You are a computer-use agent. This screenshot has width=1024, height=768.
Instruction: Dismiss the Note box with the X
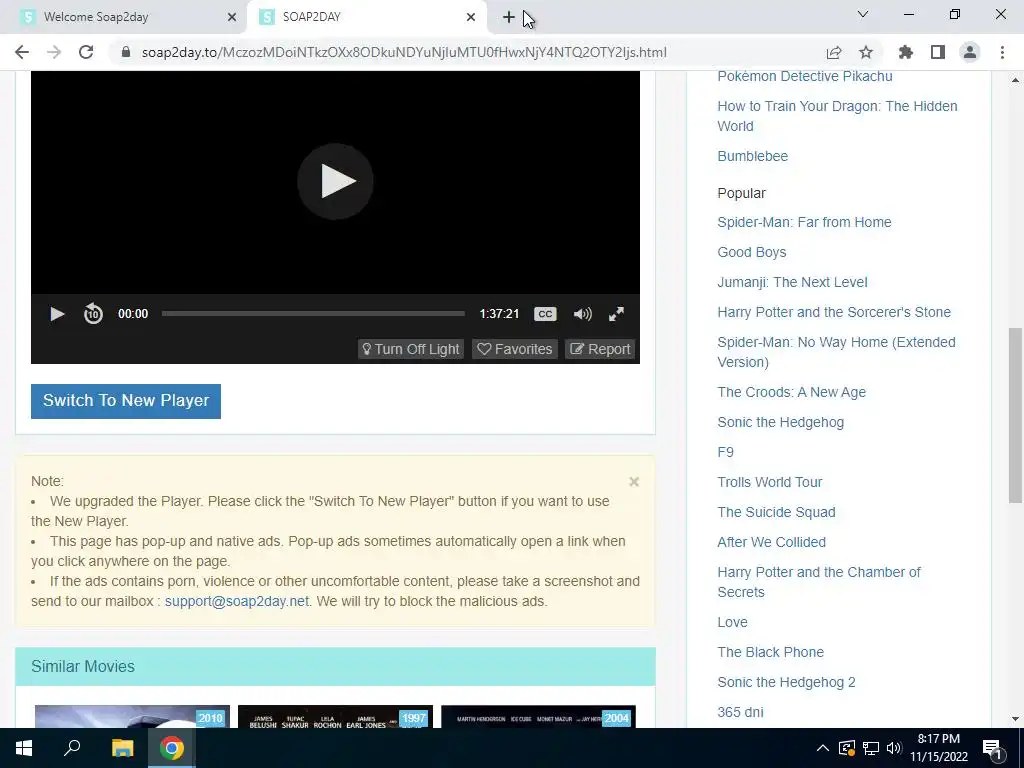[633, 482]
